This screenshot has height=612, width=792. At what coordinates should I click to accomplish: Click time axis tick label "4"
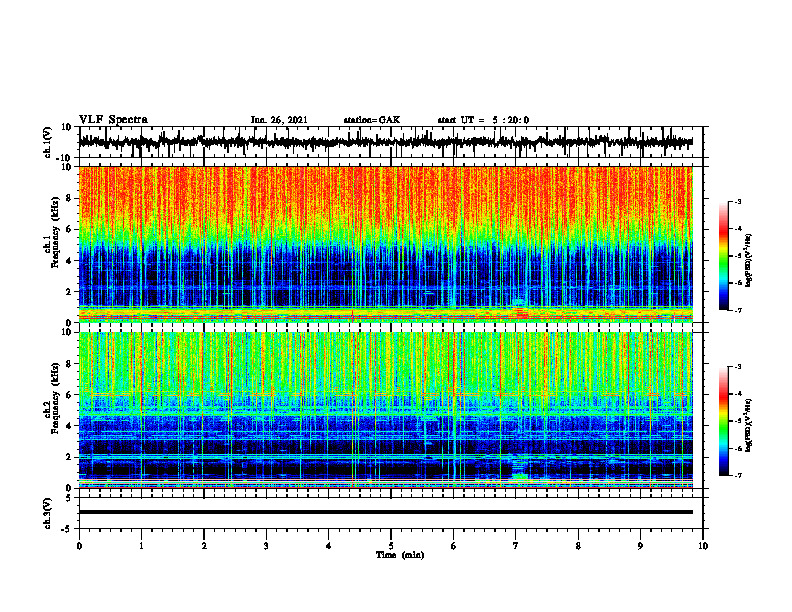click(x=329, y=546)
